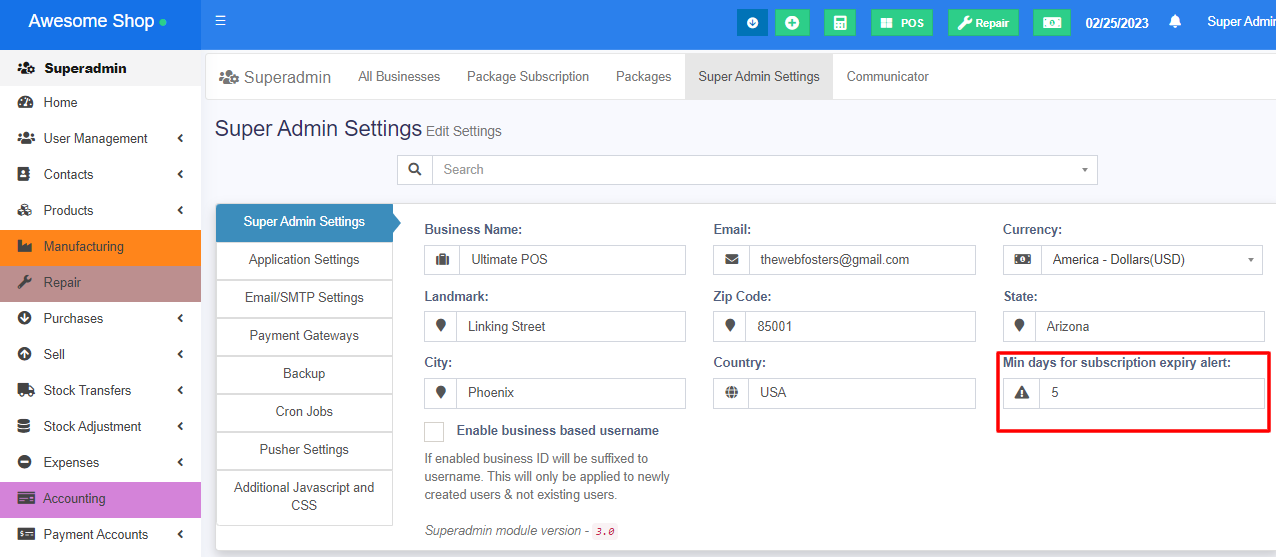Open the Communicator tab

click(887, 77)
